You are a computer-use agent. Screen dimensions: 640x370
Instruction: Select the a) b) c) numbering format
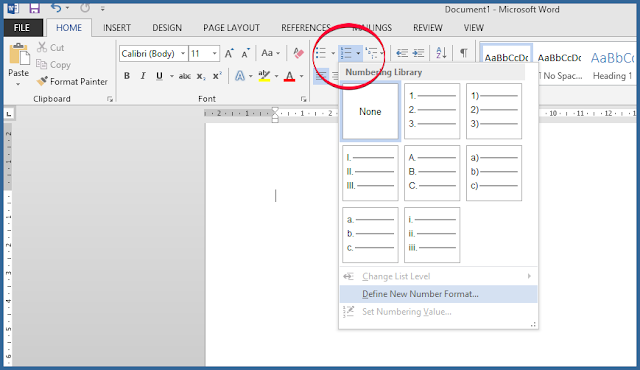(494, 173)
